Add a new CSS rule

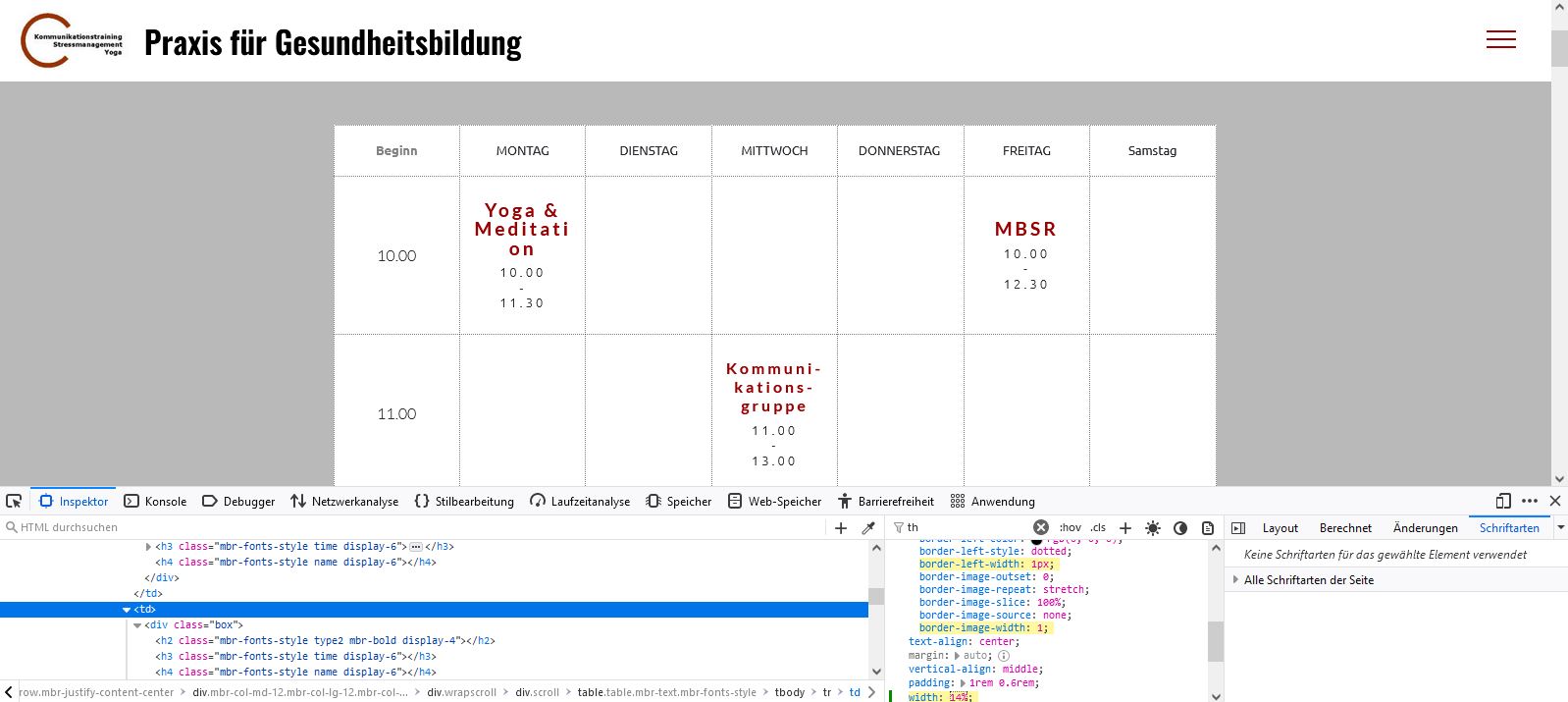1125,527
